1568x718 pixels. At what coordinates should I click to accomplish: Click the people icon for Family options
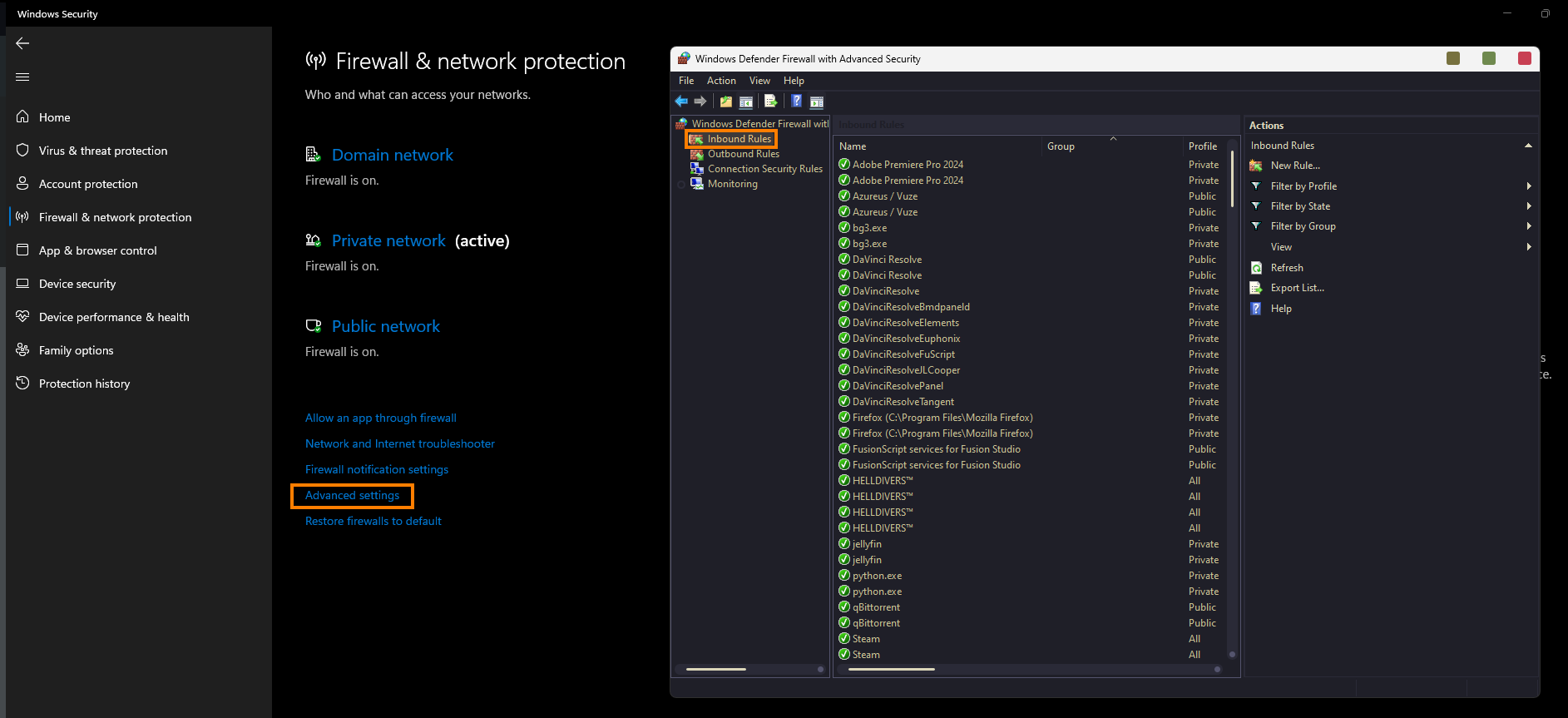(22, 349)
